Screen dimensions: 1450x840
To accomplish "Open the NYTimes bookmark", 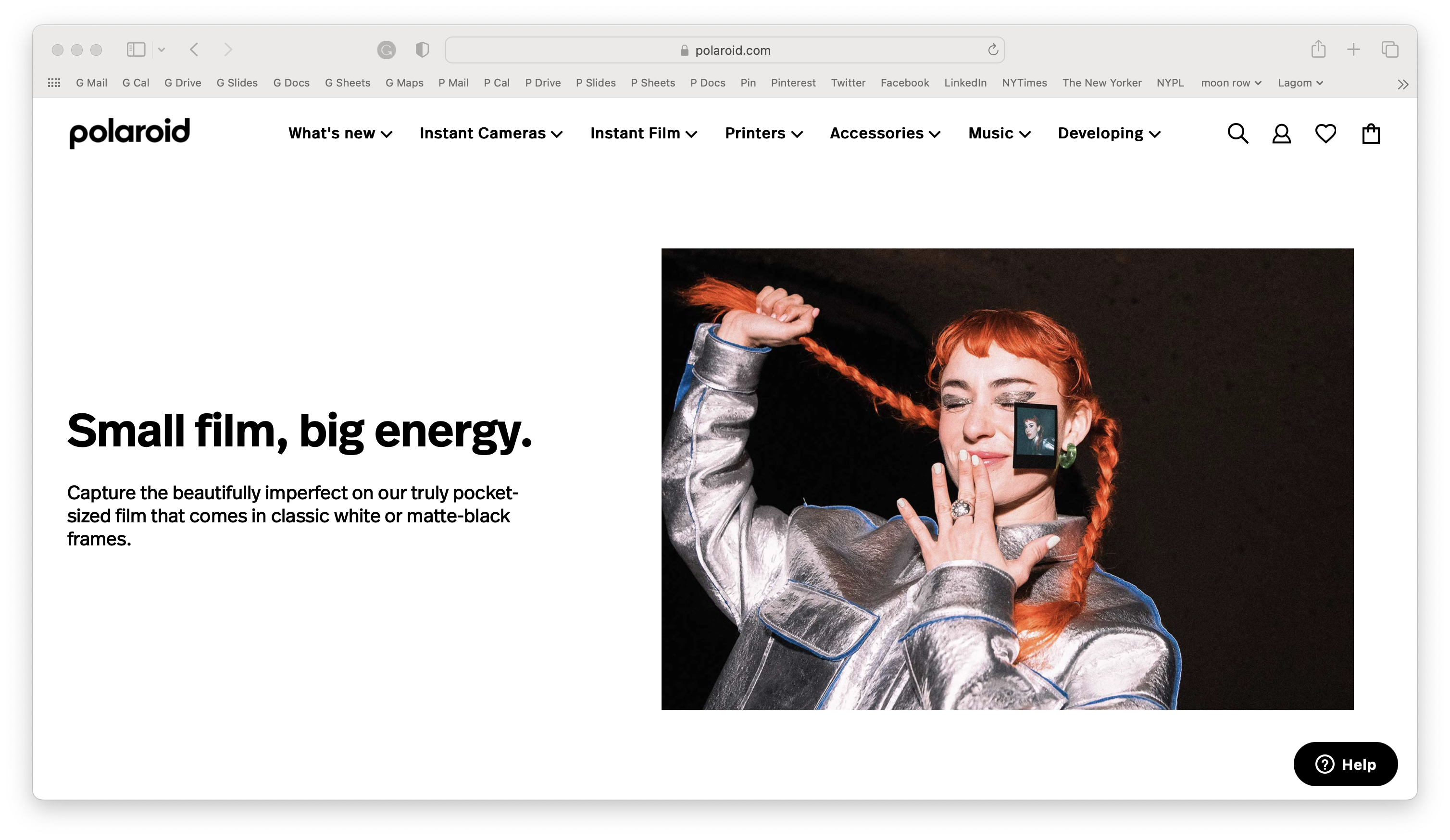I will (1024, 83).
